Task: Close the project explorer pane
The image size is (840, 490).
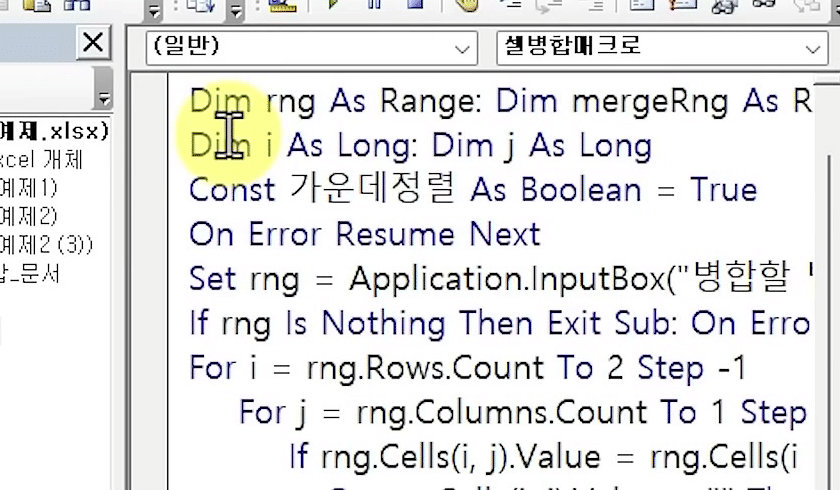Action: point(93,42)
